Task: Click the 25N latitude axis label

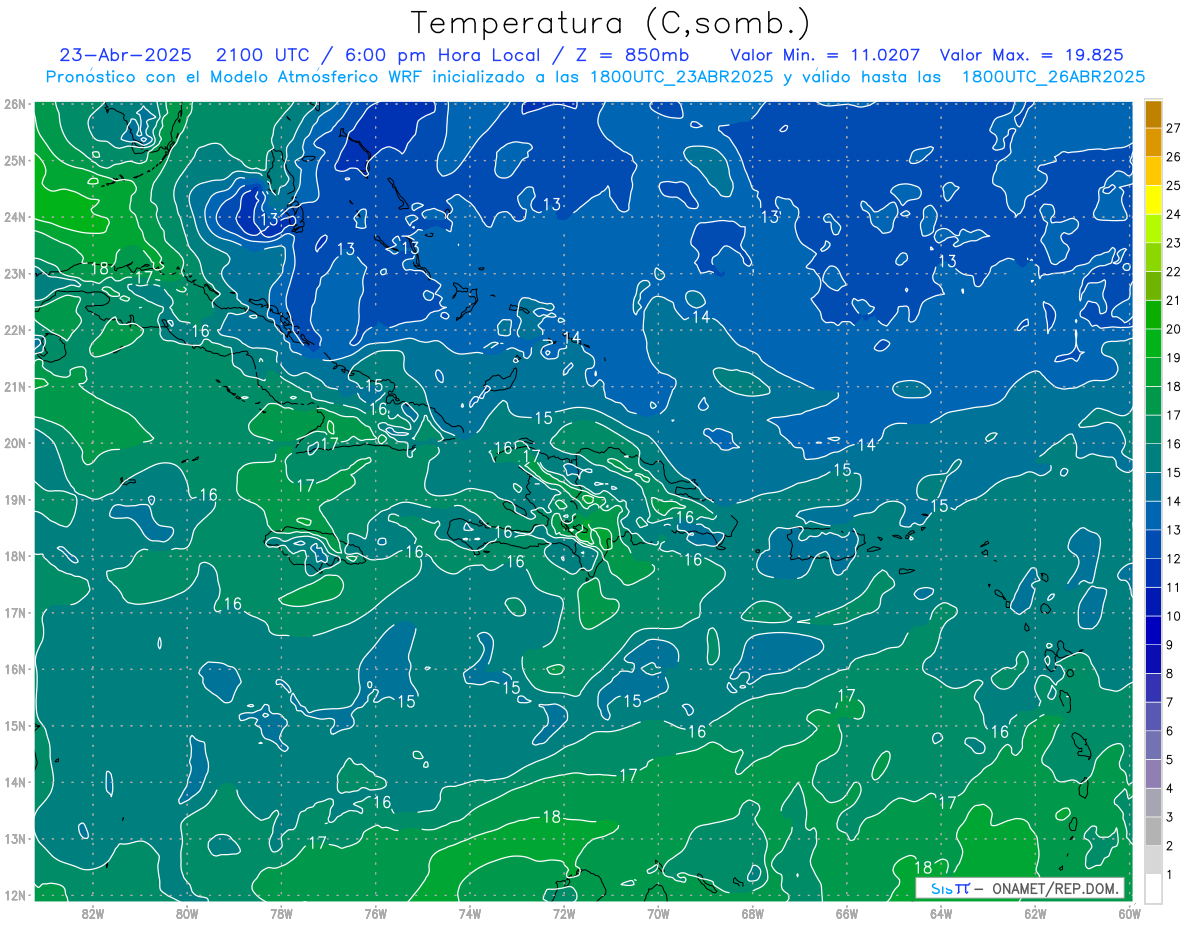Action: 14,160
